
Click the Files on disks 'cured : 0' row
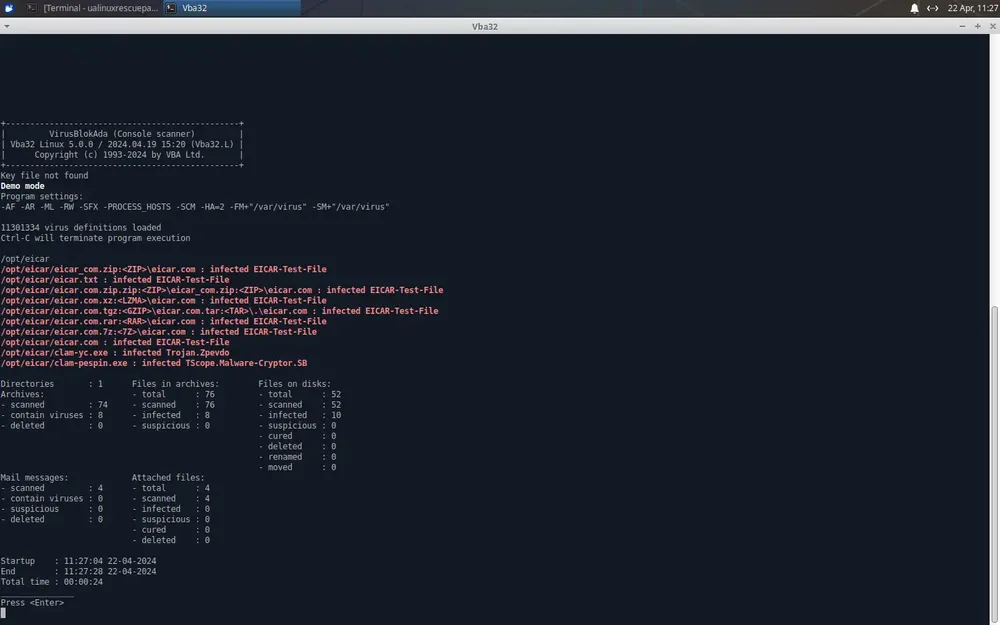pos(297,436)
